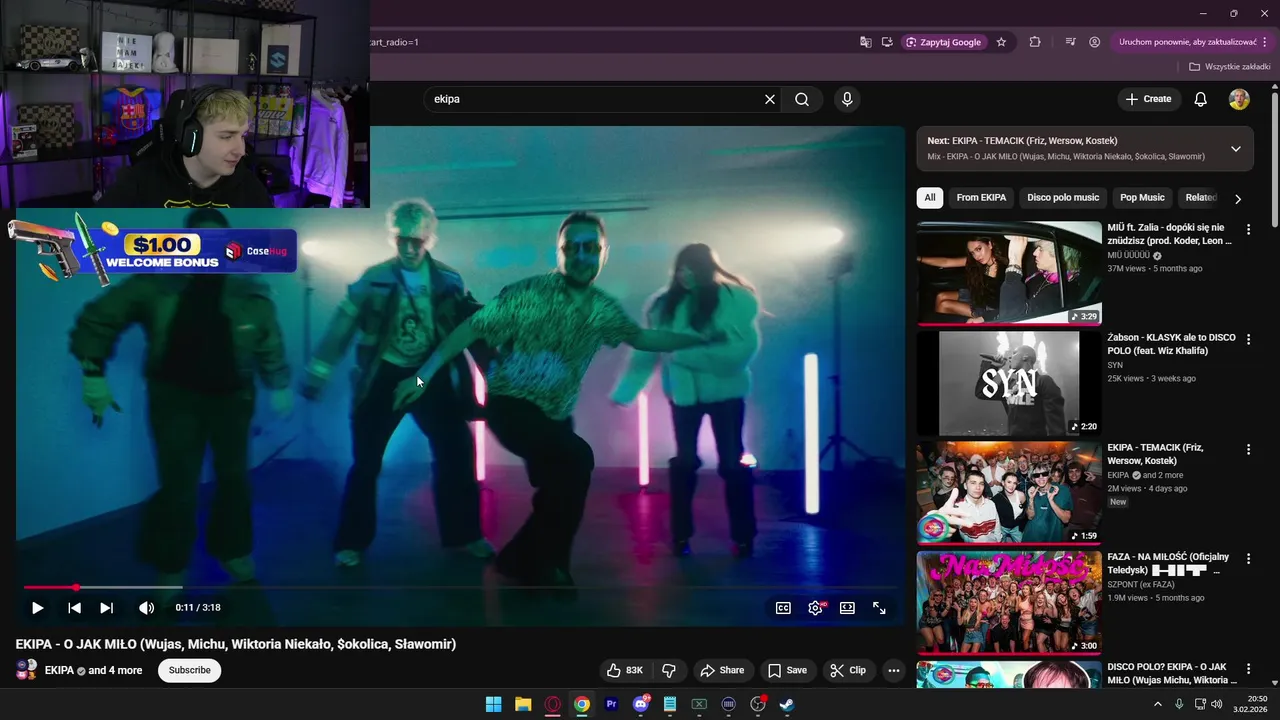This screenshot has width=1280, height=720.
Task: Start voice search with microphone
Action: 847,99
